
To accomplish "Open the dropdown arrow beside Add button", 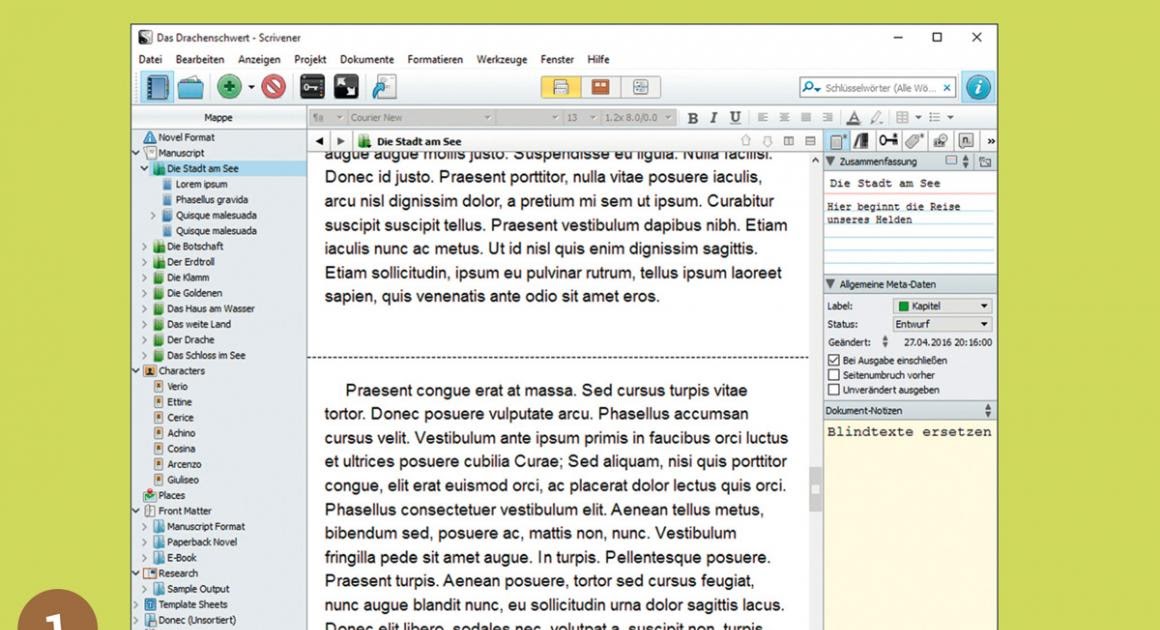I will point(252,87).
